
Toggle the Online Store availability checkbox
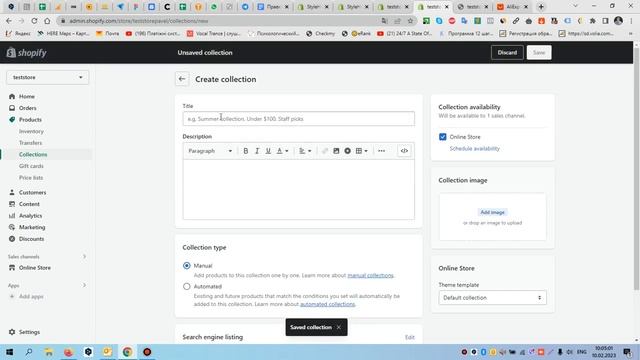point(442,137)
